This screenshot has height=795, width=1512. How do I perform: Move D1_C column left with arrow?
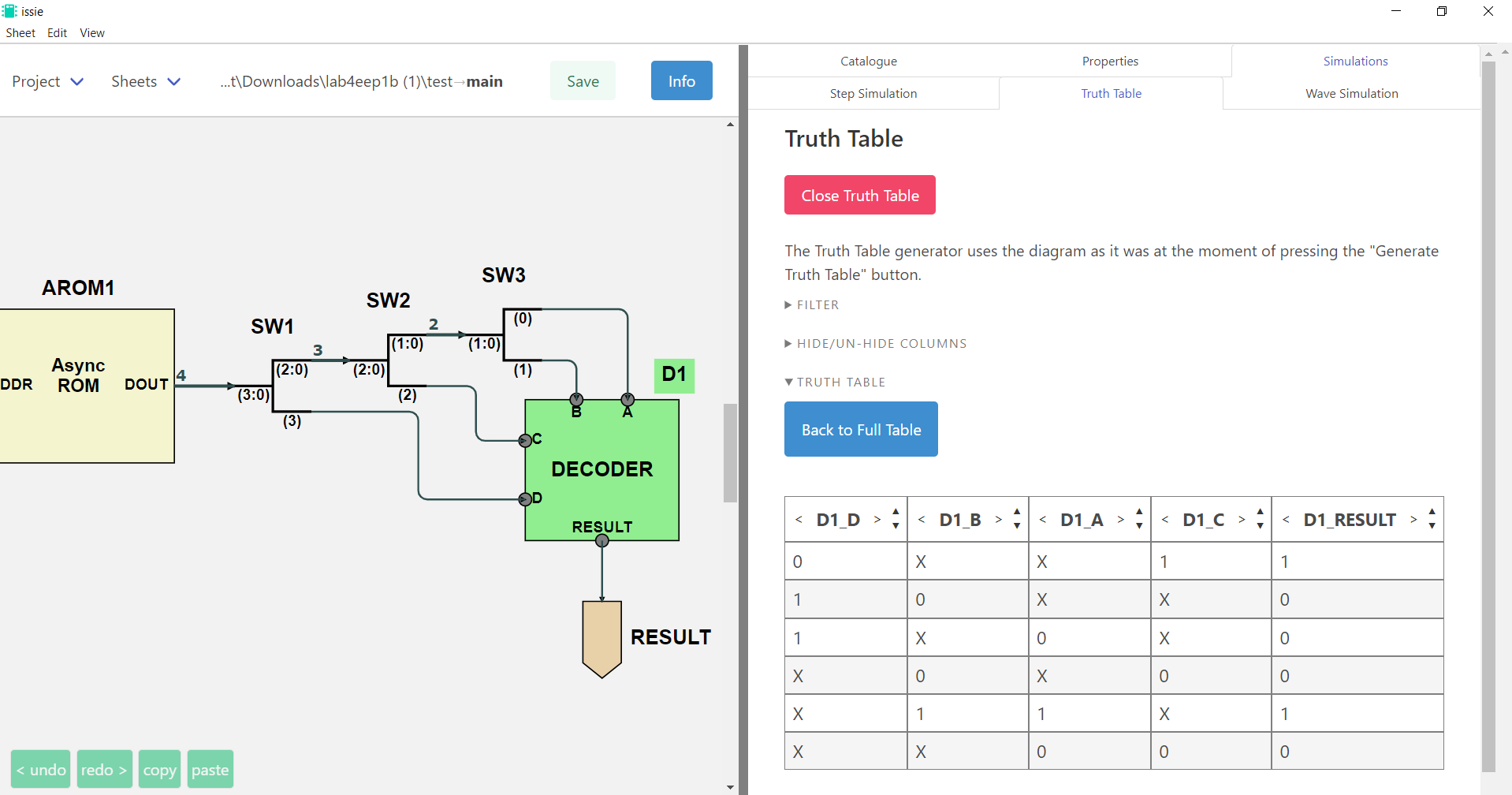pos(1165,520)
